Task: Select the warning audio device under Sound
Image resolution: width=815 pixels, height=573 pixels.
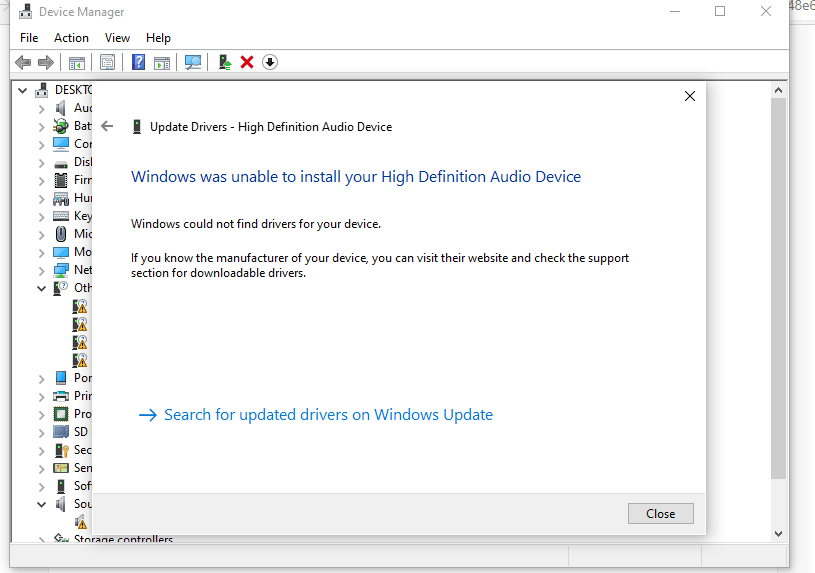Action: 81,522
